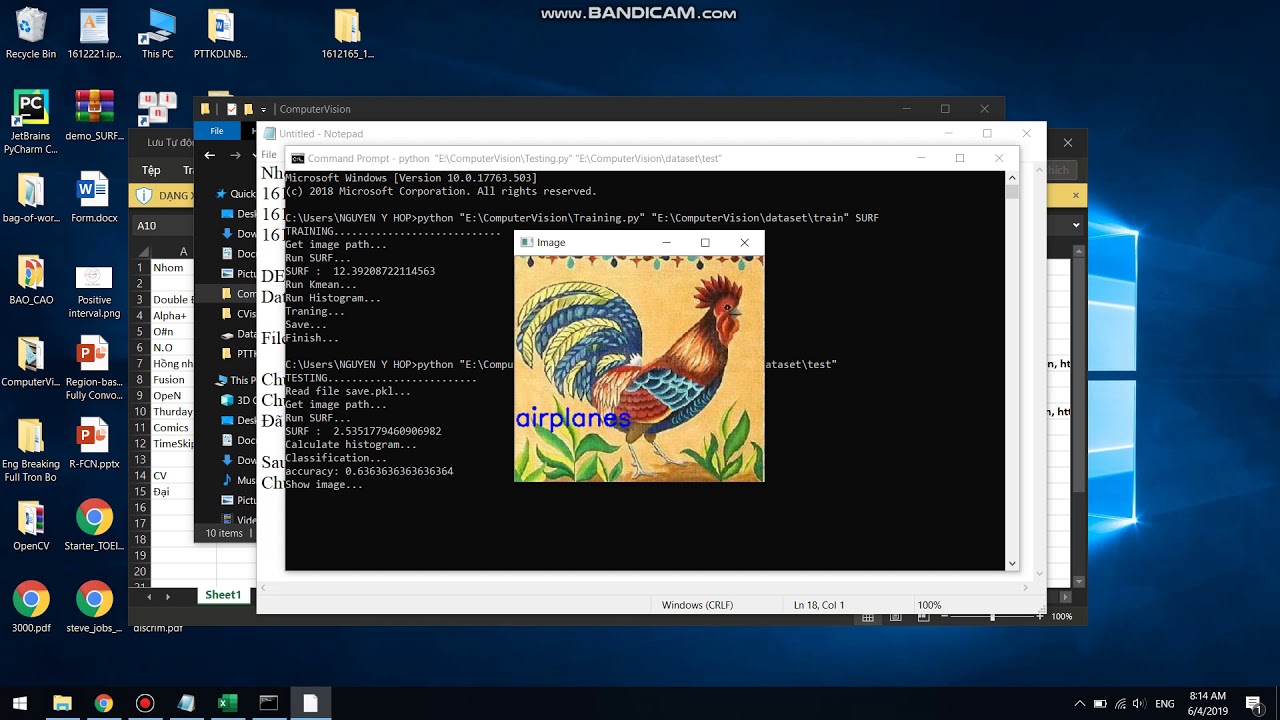Open the Tệp menu in Excel
This screenshot has width=1280, height=720.
(x=151, y=170)
